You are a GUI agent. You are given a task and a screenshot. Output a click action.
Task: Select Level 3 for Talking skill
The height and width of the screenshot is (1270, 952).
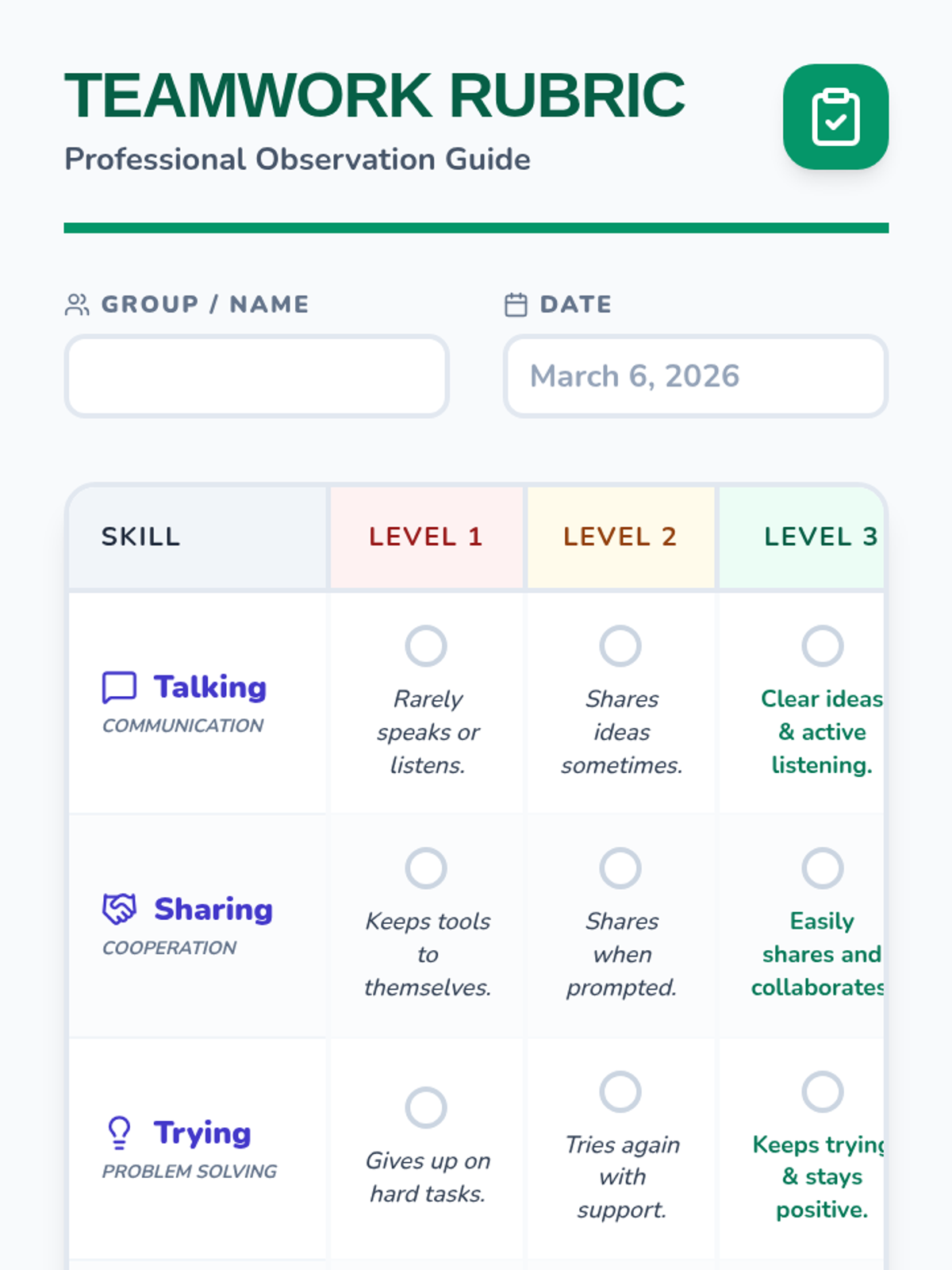click(822, 646)
